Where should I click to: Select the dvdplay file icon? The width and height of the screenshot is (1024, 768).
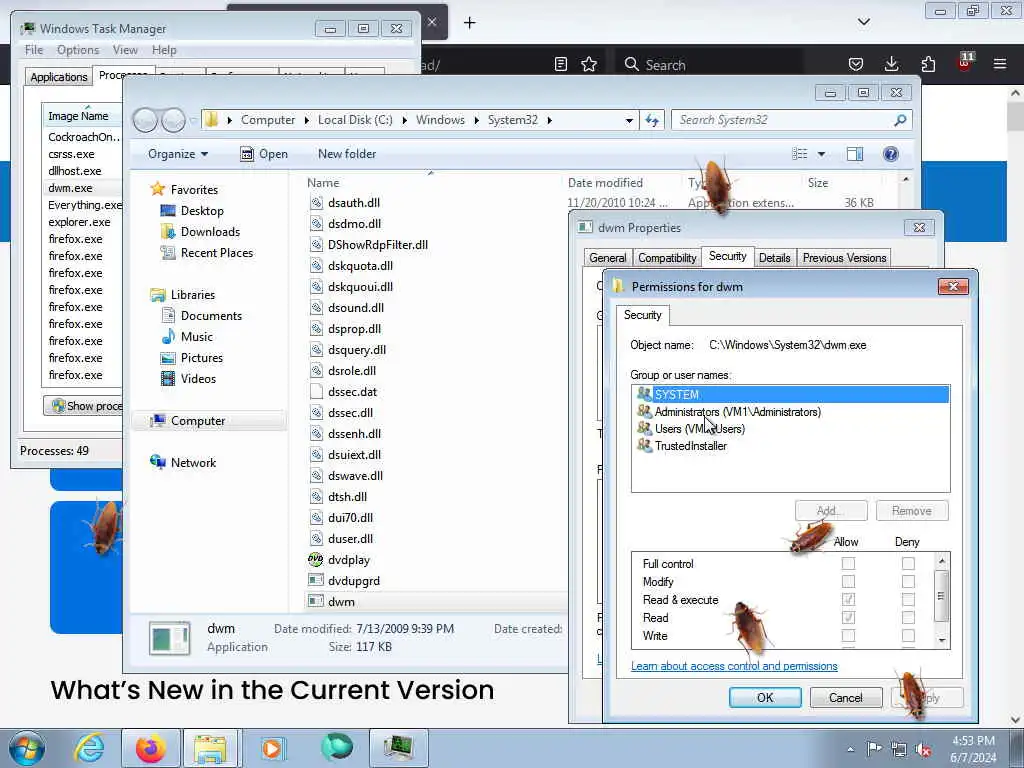pos(315,560)
